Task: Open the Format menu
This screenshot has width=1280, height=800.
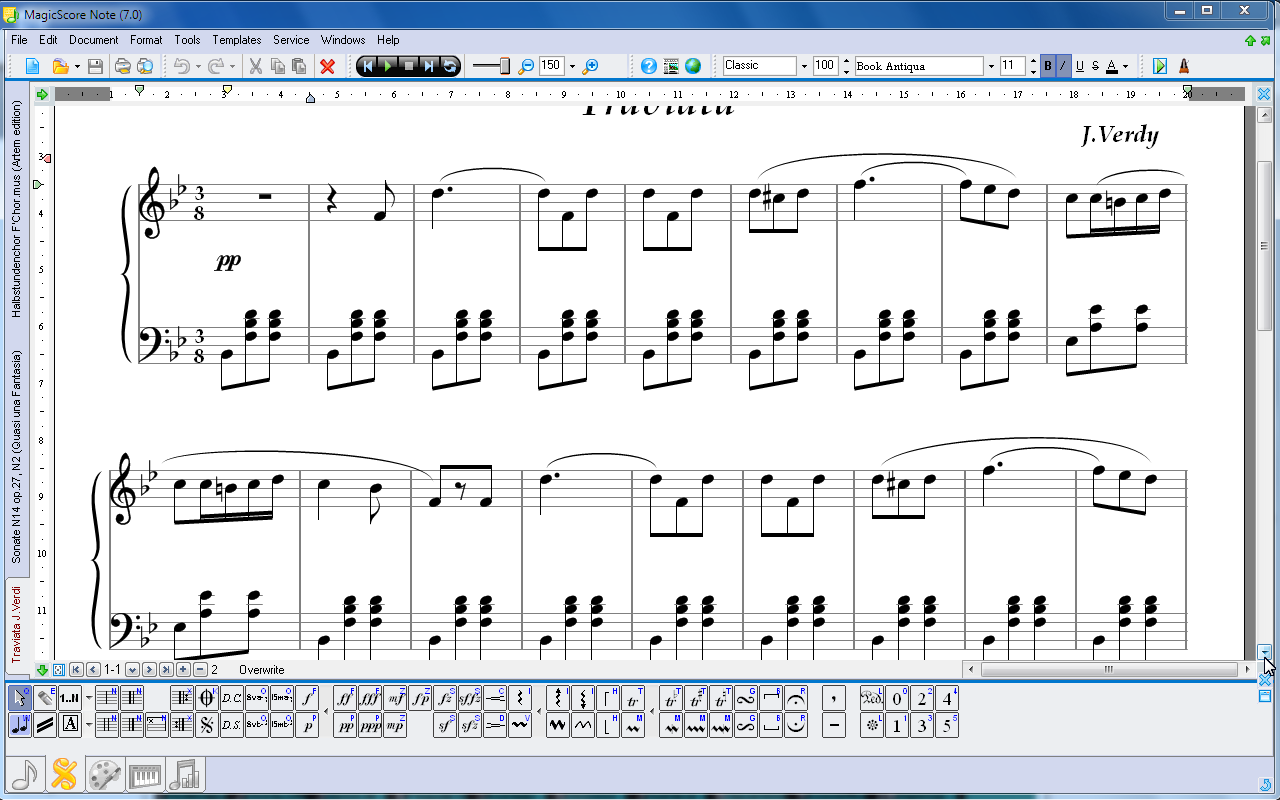Action: click(146, 40)
